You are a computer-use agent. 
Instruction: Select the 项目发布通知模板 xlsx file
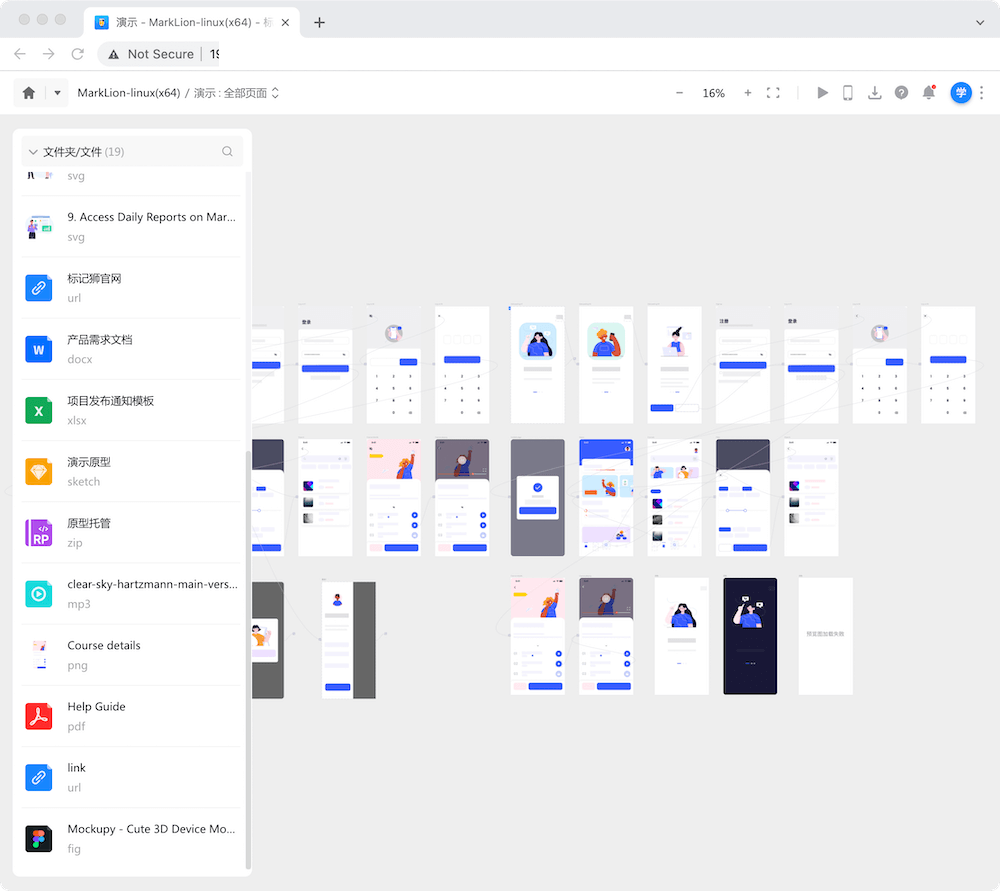coord(110,409)
